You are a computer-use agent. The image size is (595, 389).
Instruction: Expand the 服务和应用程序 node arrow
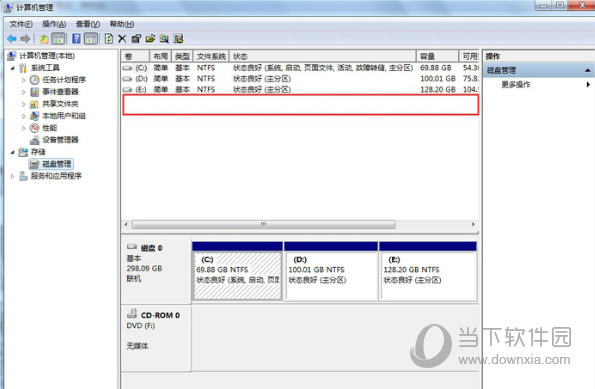click(13, 176)
